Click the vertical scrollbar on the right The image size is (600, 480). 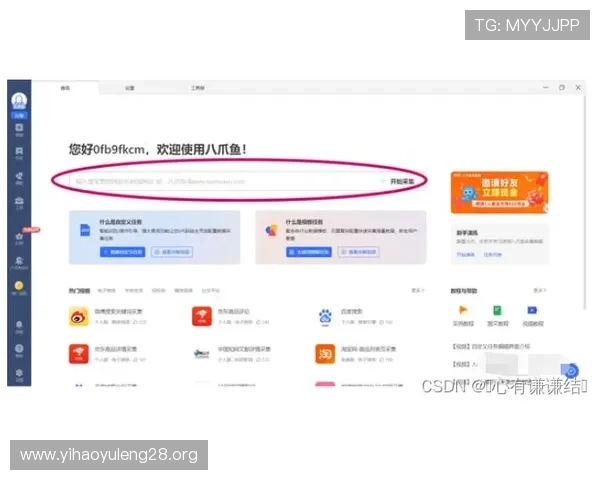[x=585, y=202]
